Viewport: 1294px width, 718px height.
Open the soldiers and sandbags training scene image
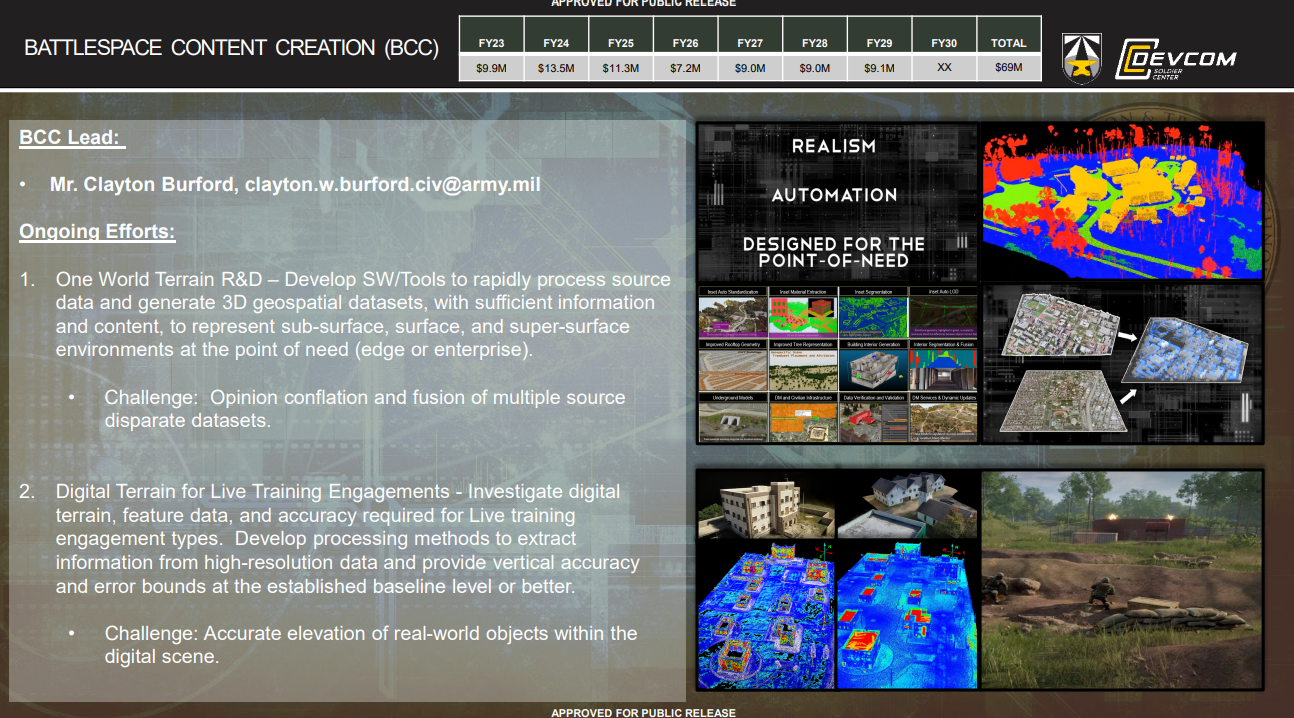[x=1122, y=580]
